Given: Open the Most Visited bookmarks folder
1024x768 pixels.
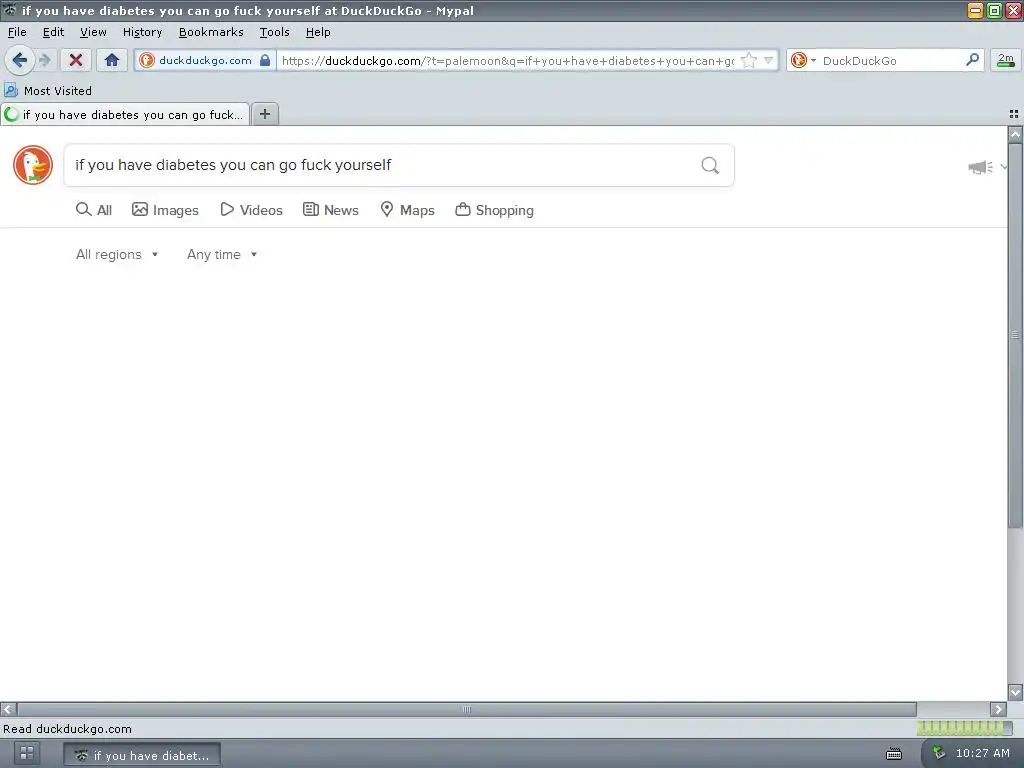Looking at the screenshot, I should [x=48, y=91].
